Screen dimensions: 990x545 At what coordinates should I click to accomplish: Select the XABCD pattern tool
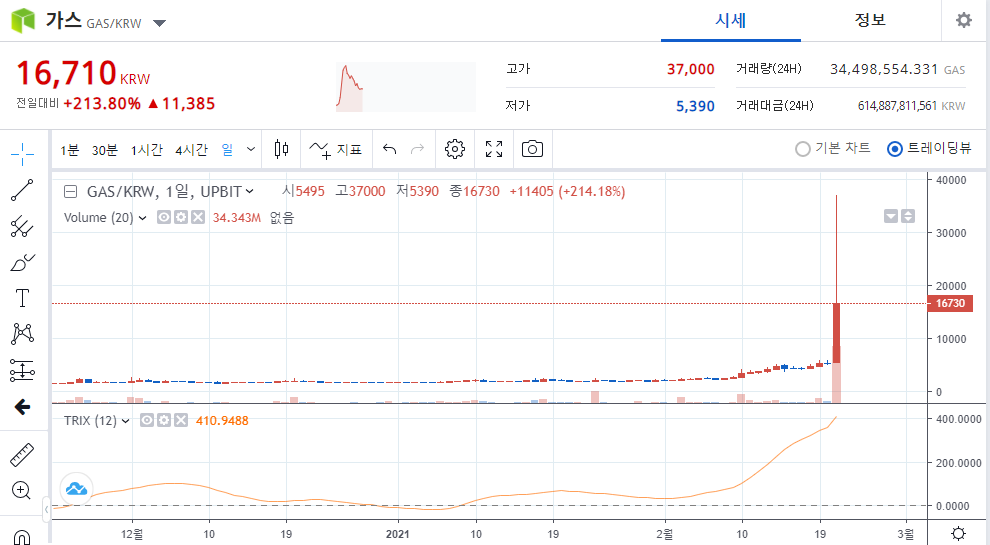[22, 334]
